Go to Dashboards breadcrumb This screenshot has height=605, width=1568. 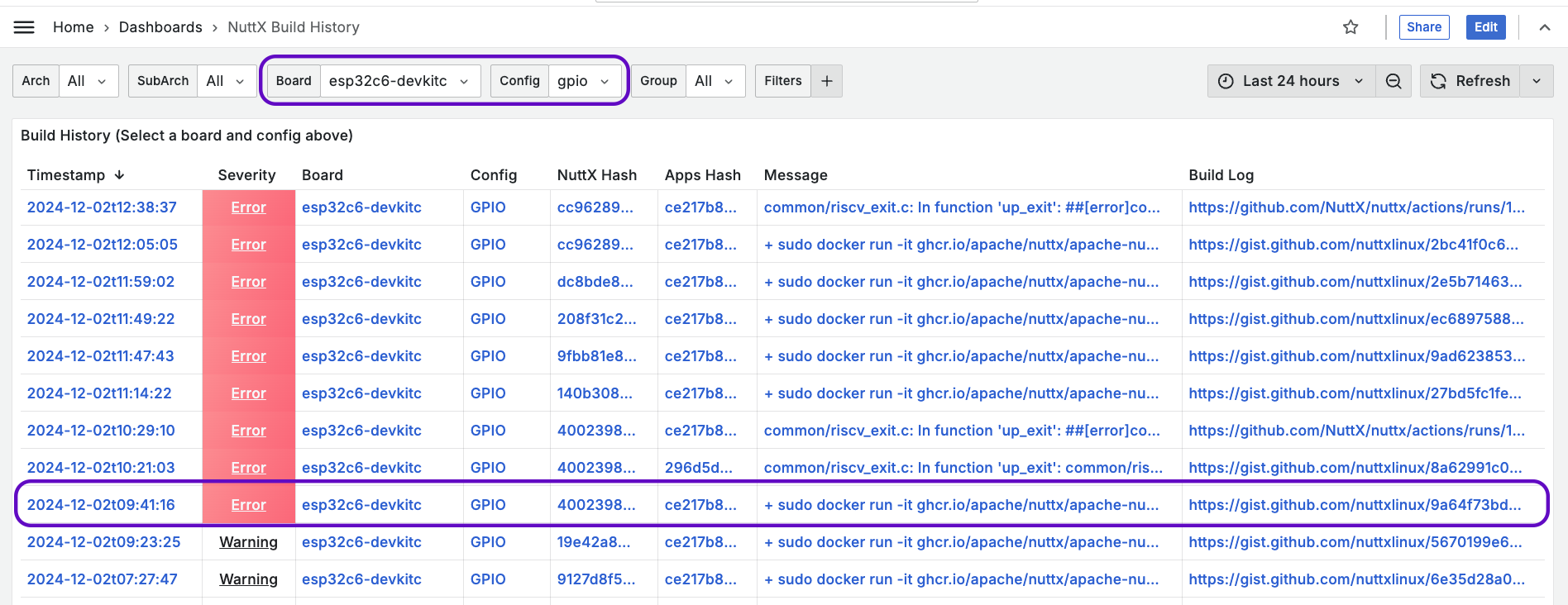160,27
